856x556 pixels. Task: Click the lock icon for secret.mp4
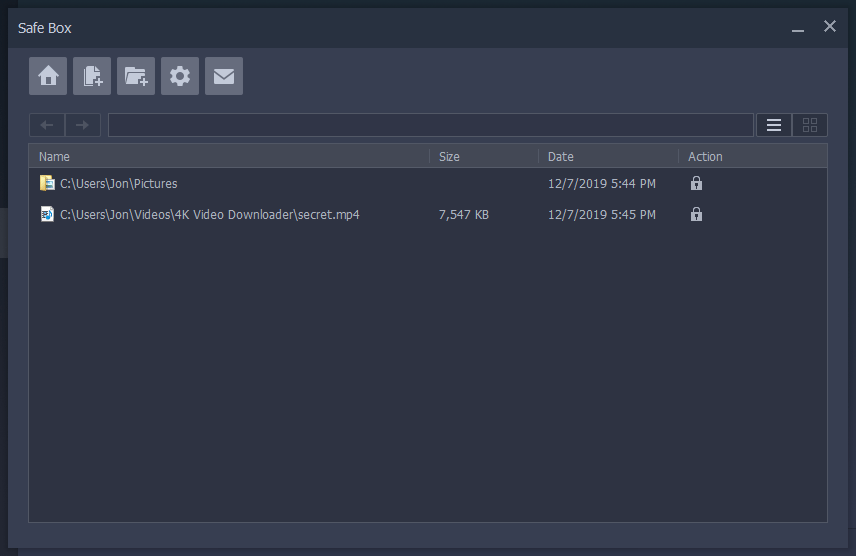[x=696, y=214]
